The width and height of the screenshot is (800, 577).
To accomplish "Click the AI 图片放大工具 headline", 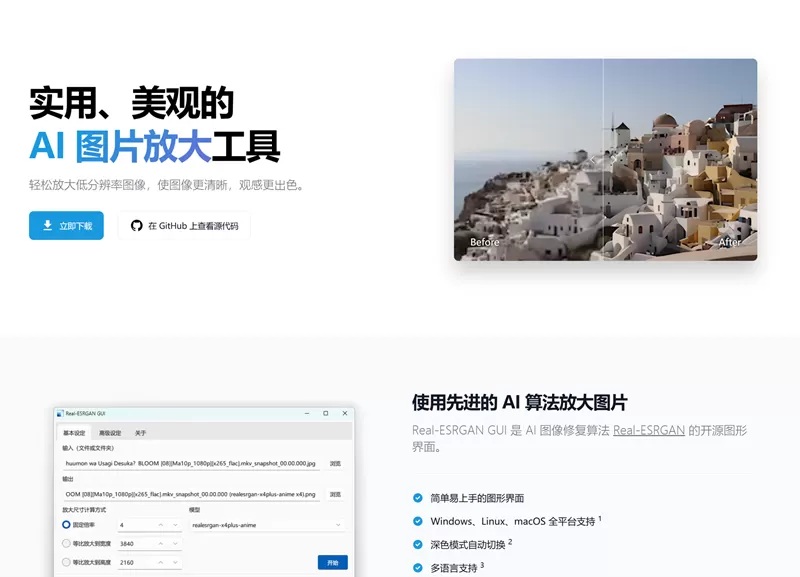I will point(155,146).
